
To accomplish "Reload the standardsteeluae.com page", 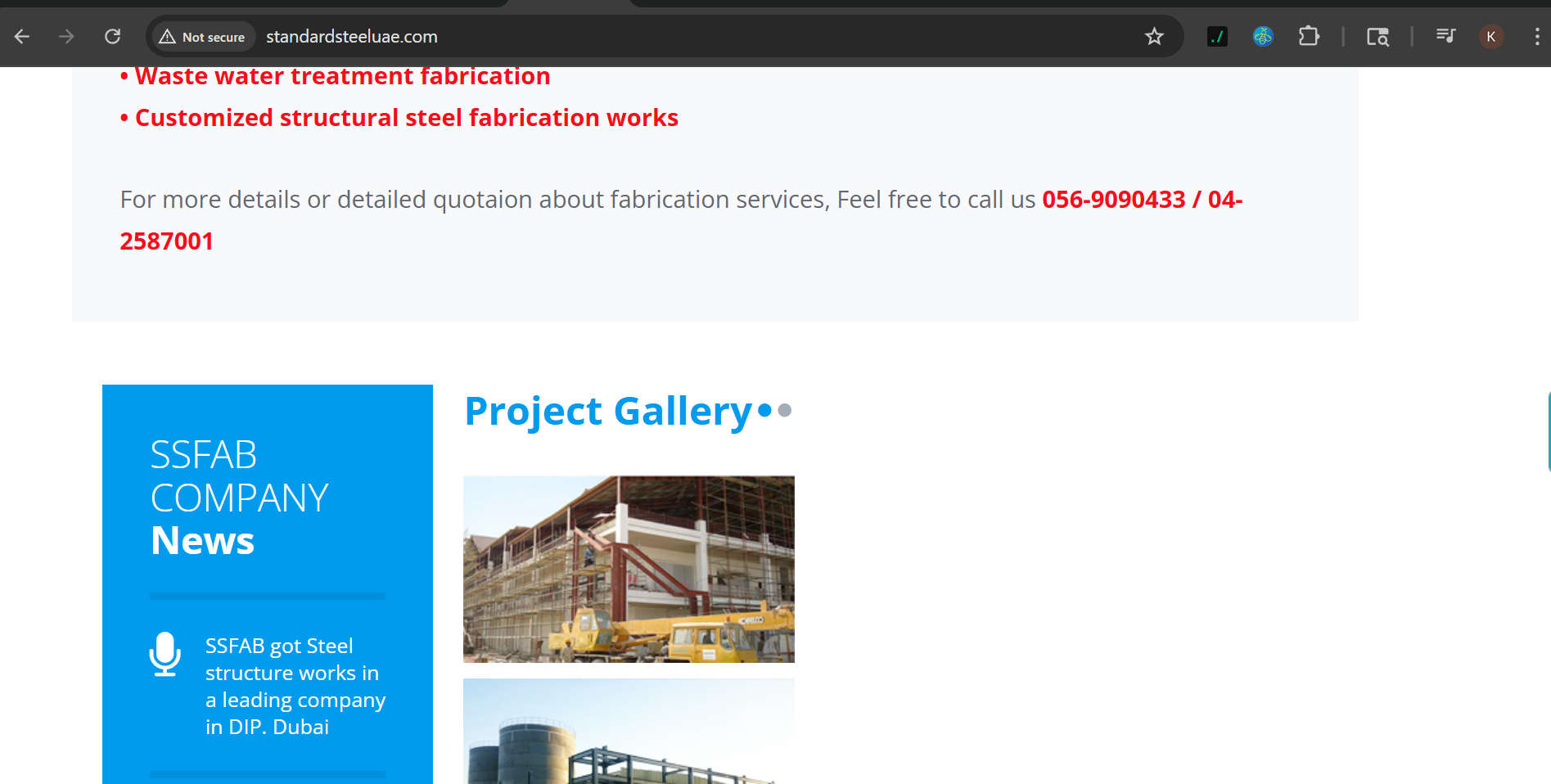I will (113, 36).
